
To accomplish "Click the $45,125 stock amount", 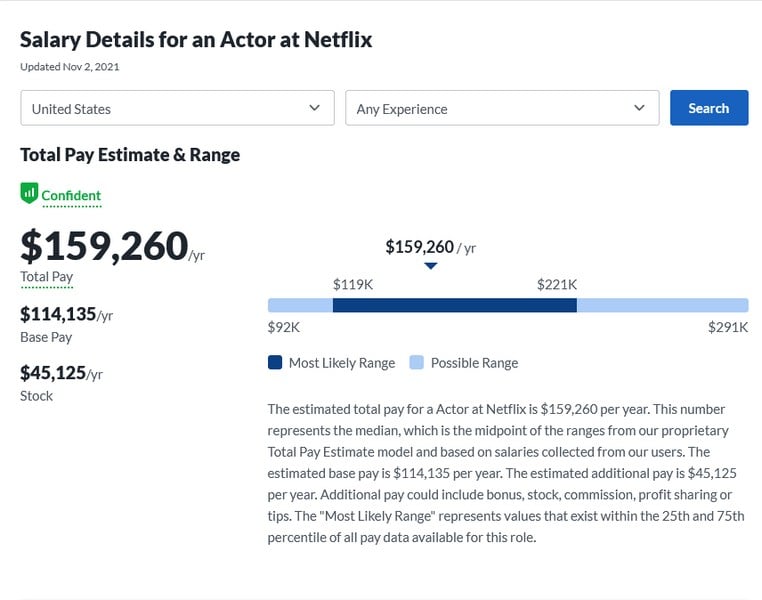I will (53, 373).
